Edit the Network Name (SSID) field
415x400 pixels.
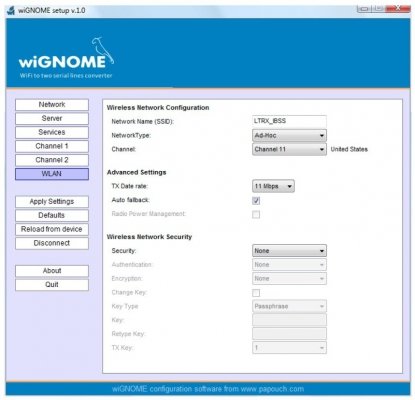point(289,121)
